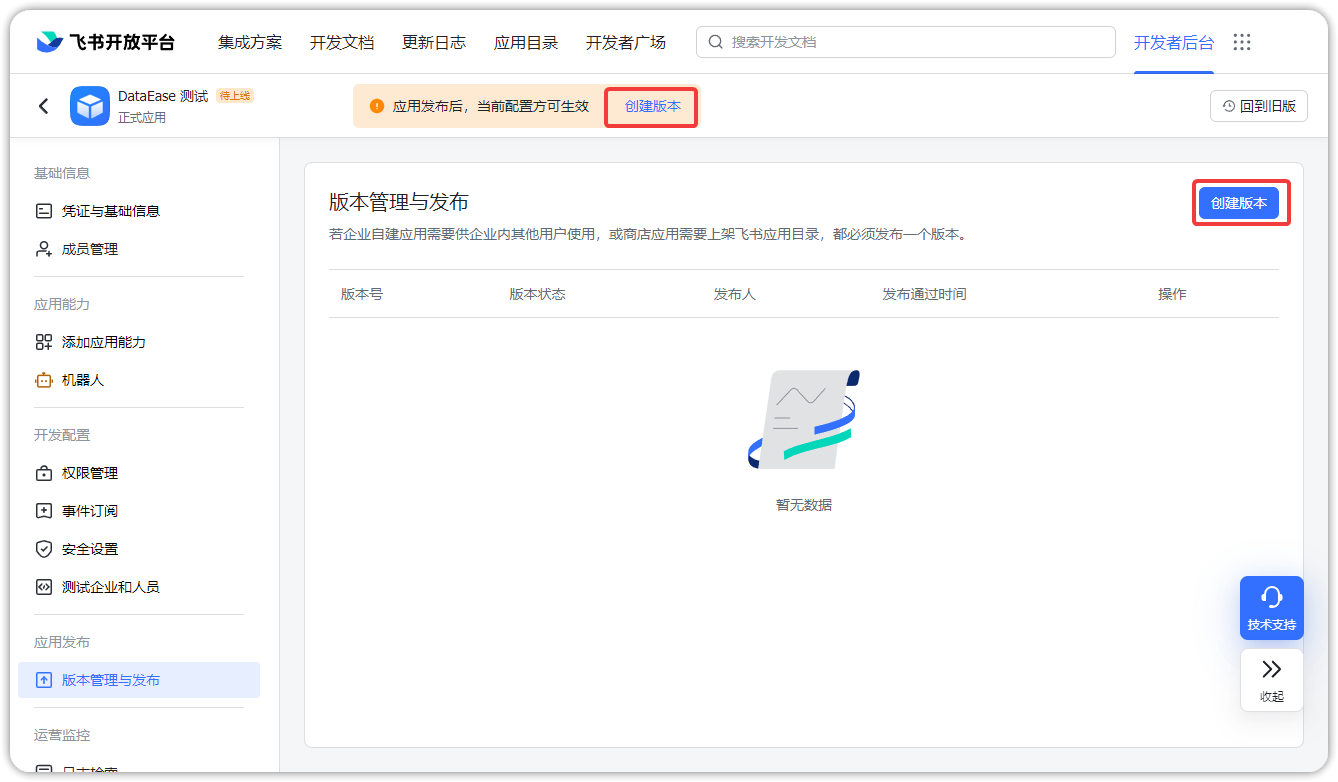Open 更新日志 in top navigation
Viewport: 1338px width, 782px height.
(x=434, y=42)
